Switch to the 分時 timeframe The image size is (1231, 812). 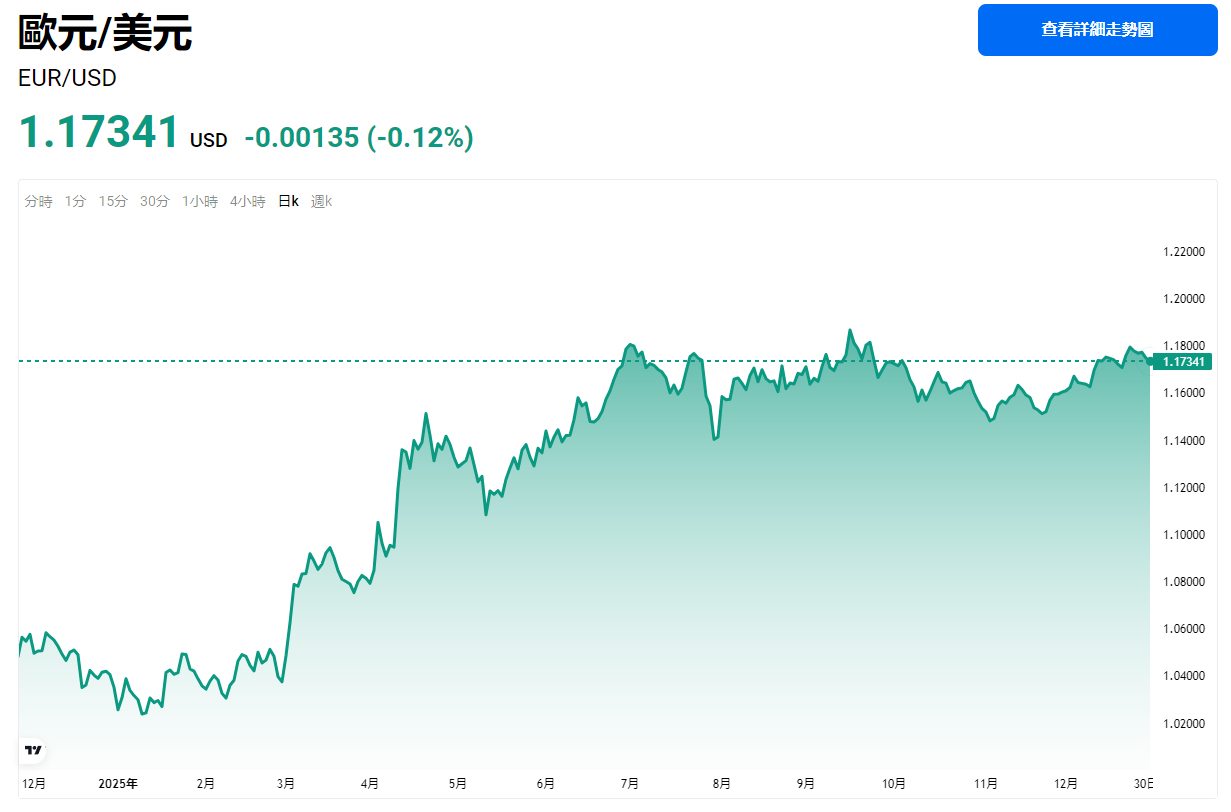[39, 201]
